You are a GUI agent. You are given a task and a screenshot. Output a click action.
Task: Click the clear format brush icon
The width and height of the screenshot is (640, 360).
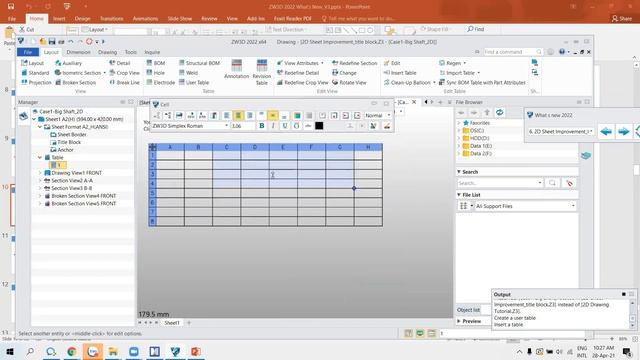[386, 126]
